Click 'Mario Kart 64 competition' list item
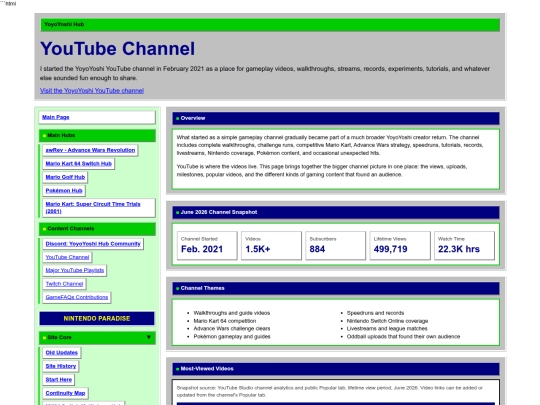 [x=225, y=321]
